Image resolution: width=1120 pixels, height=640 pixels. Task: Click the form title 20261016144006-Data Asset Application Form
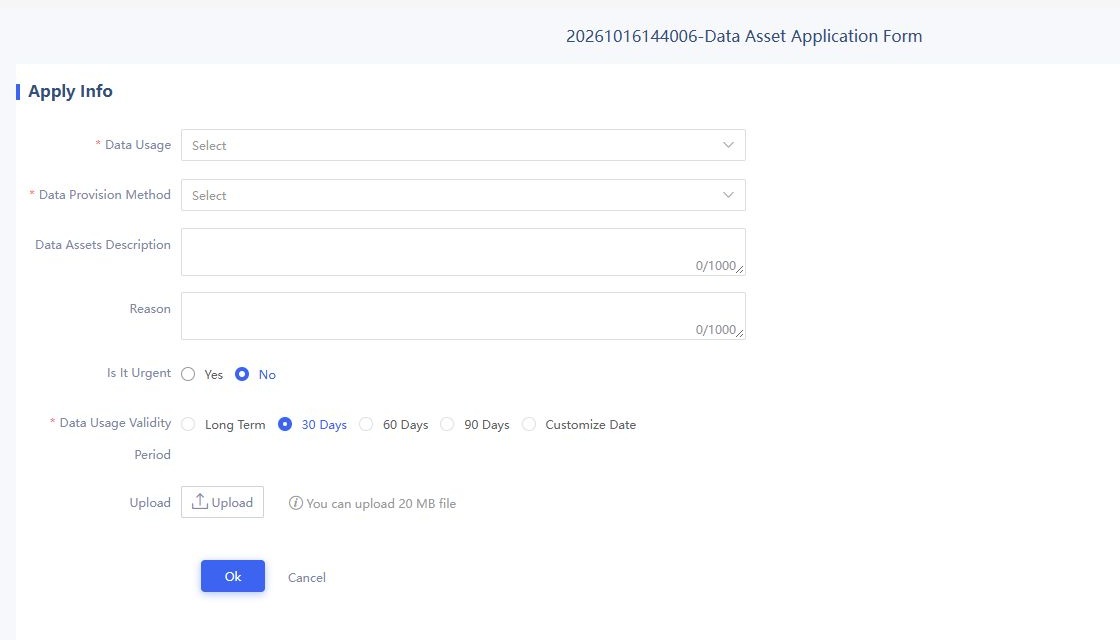click(x=744, y=36)
